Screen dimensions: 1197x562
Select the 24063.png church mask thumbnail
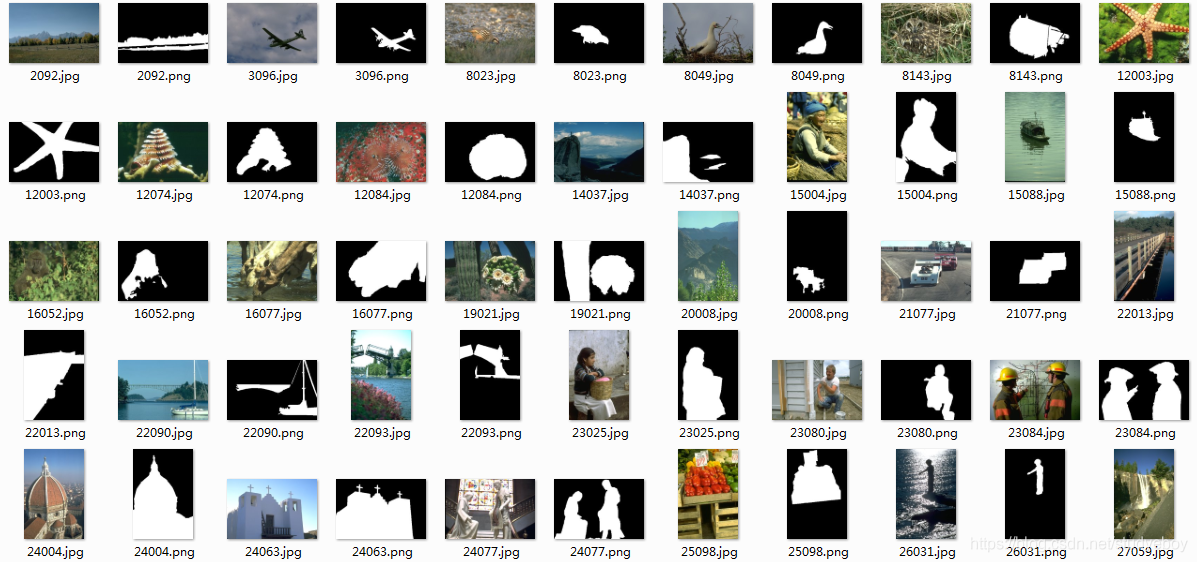click(381, 509)
